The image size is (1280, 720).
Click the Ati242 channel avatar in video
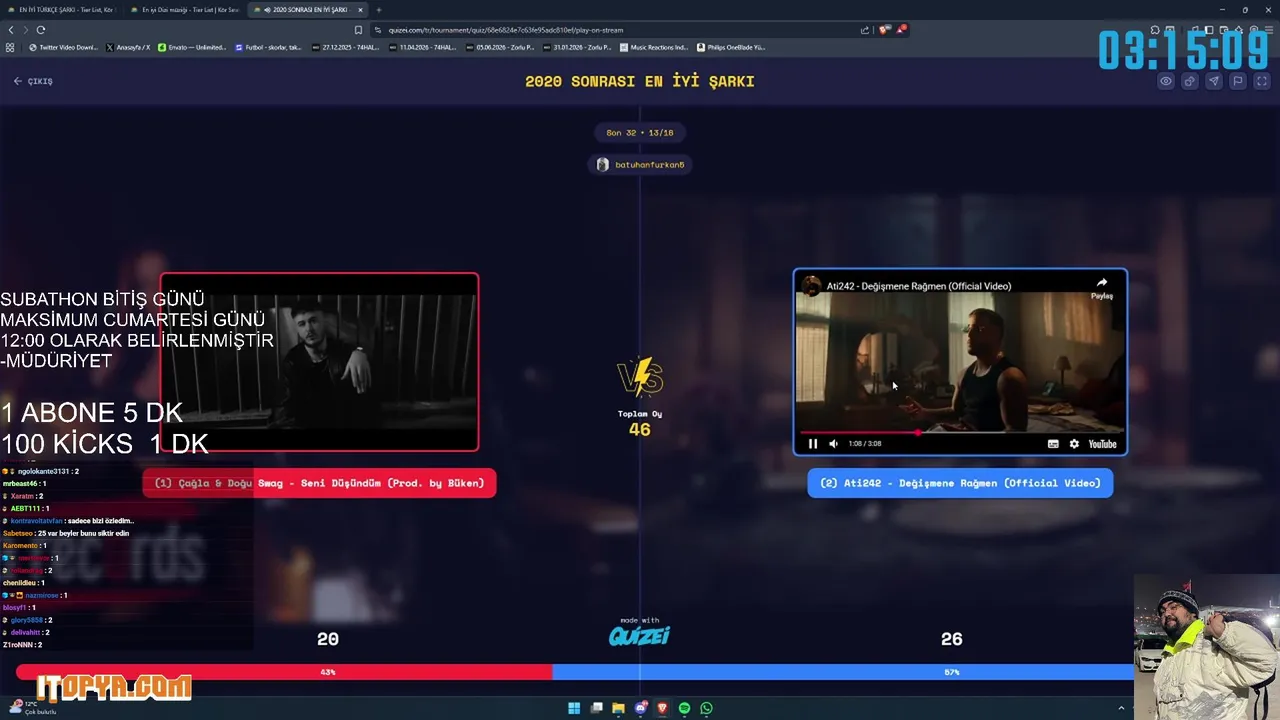(x=812, y=286)
